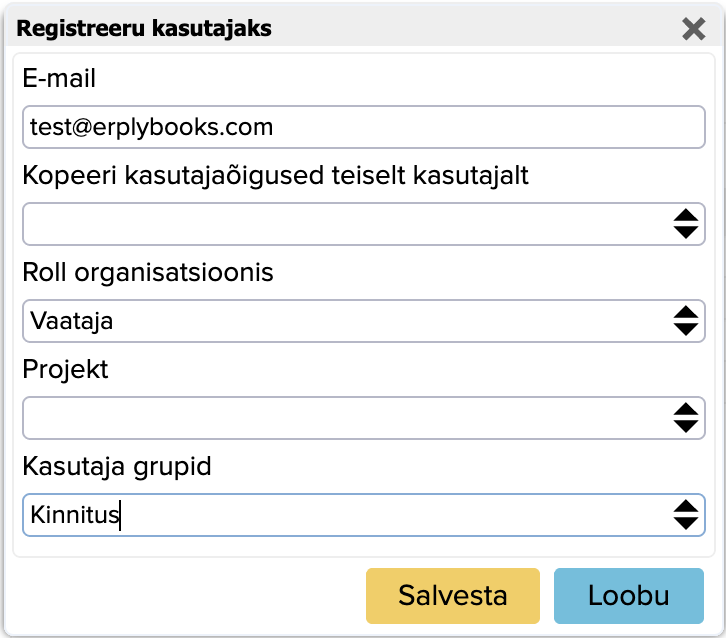The image size is (726, 638).
Task: Cancel registration with the Loobu button
Action: [629, 596]
